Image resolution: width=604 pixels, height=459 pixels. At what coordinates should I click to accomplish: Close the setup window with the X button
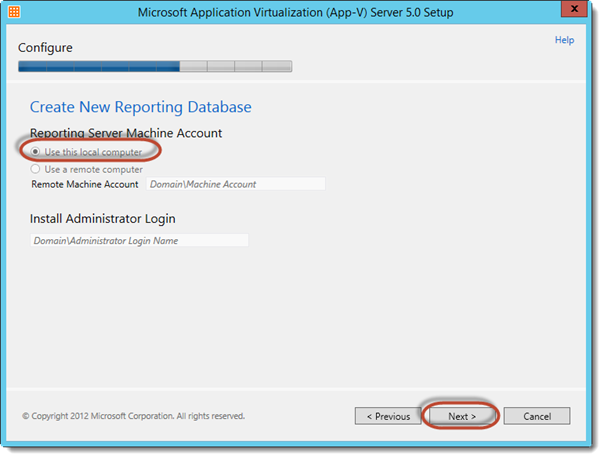[574, 8]
